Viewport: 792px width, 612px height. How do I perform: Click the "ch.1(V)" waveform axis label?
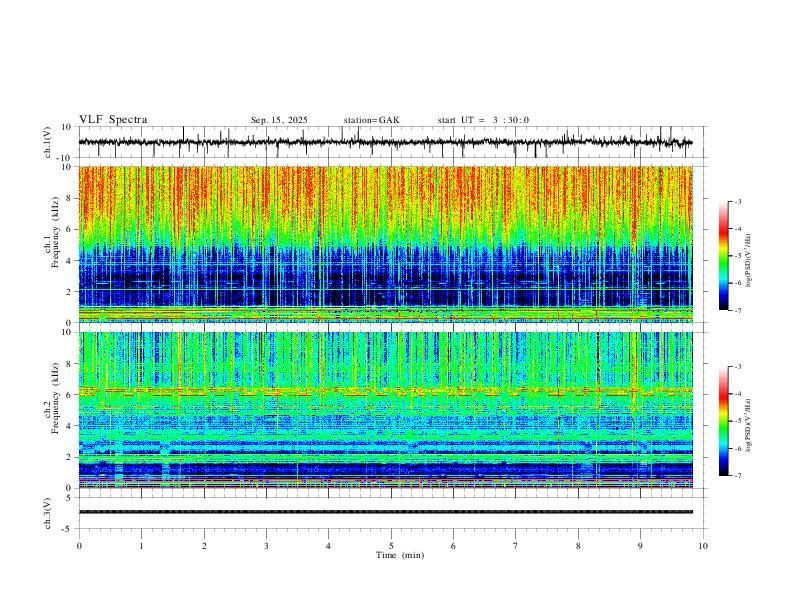point(48,141)
